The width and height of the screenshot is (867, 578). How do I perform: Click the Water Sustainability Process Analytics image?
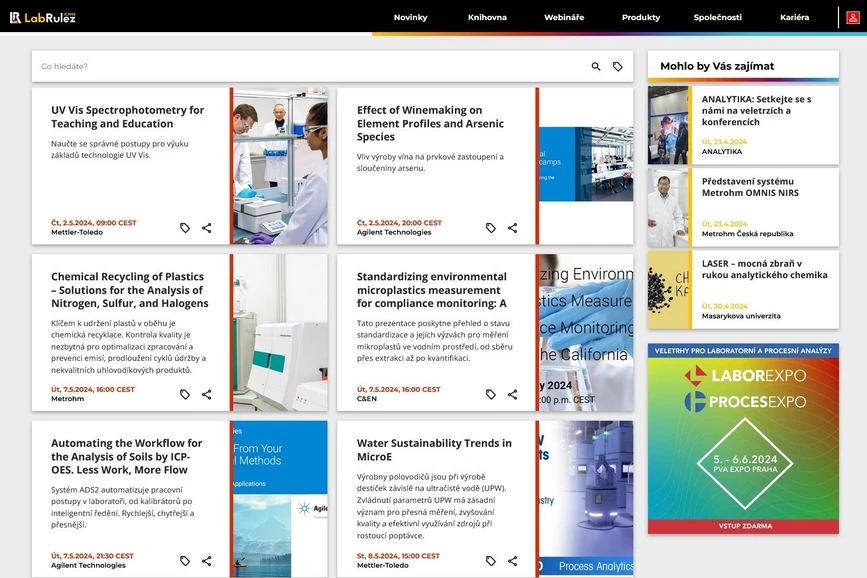[586, 499]
